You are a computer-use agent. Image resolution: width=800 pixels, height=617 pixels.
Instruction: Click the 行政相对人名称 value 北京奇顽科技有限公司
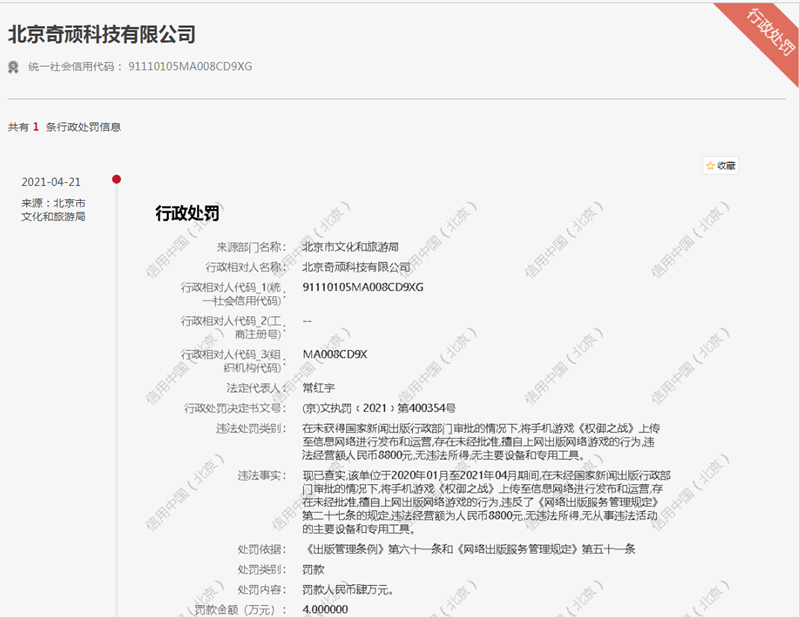point(356,267)
